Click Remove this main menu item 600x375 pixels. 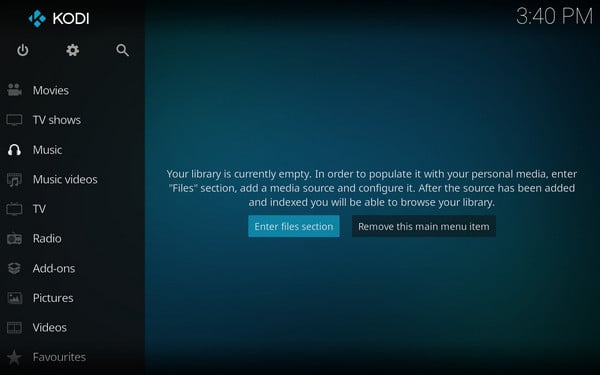pos(424,226)
